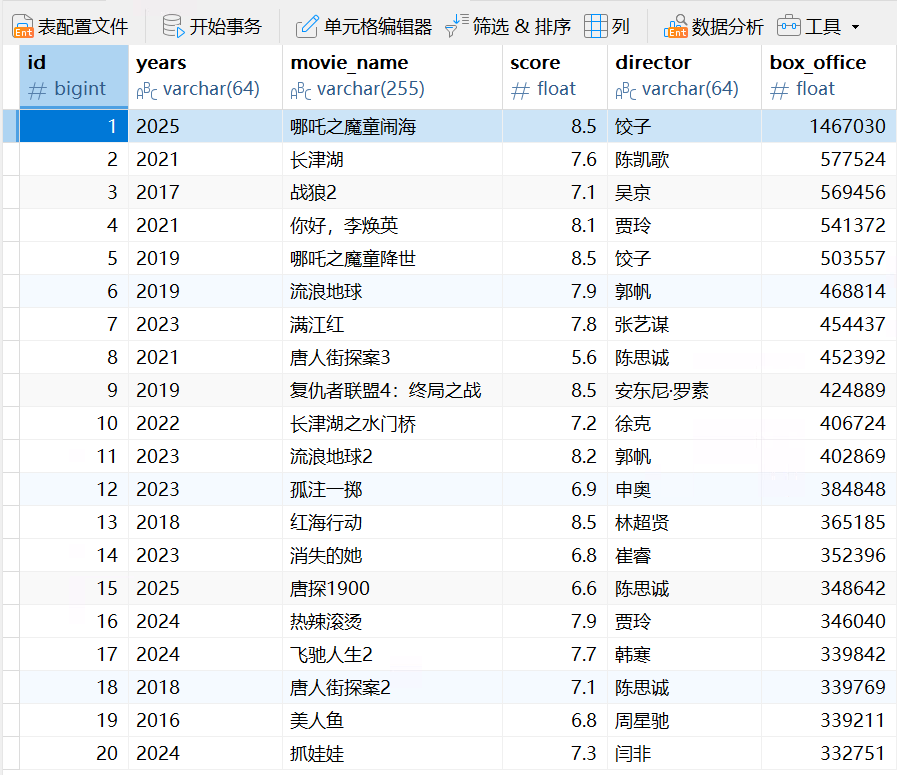
Task: Expand the 工具 dropdown arrow
Action: (855, 27)
